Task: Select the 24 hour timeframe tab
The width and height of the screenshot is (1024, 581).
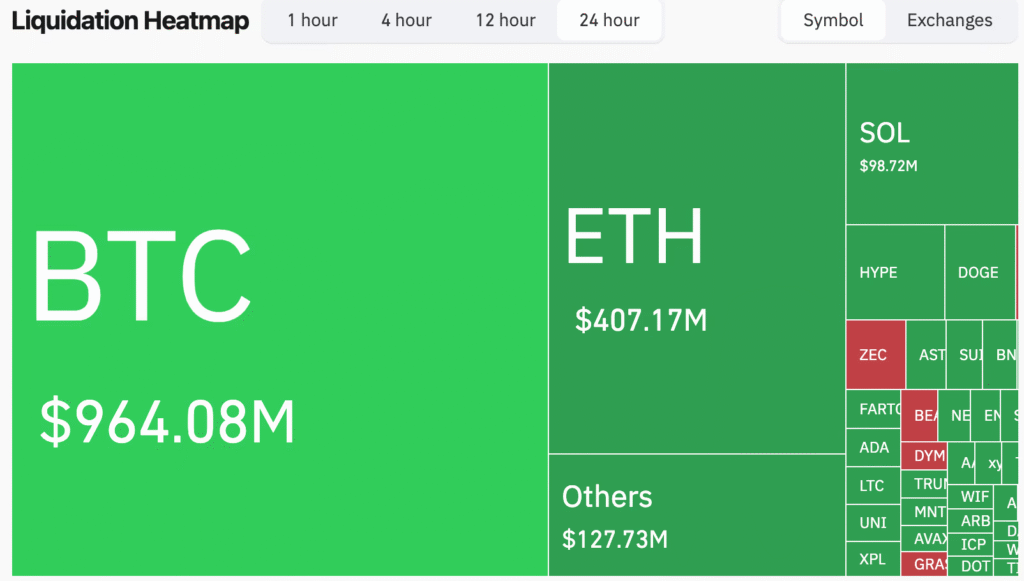Action: (x=609, y=20)
